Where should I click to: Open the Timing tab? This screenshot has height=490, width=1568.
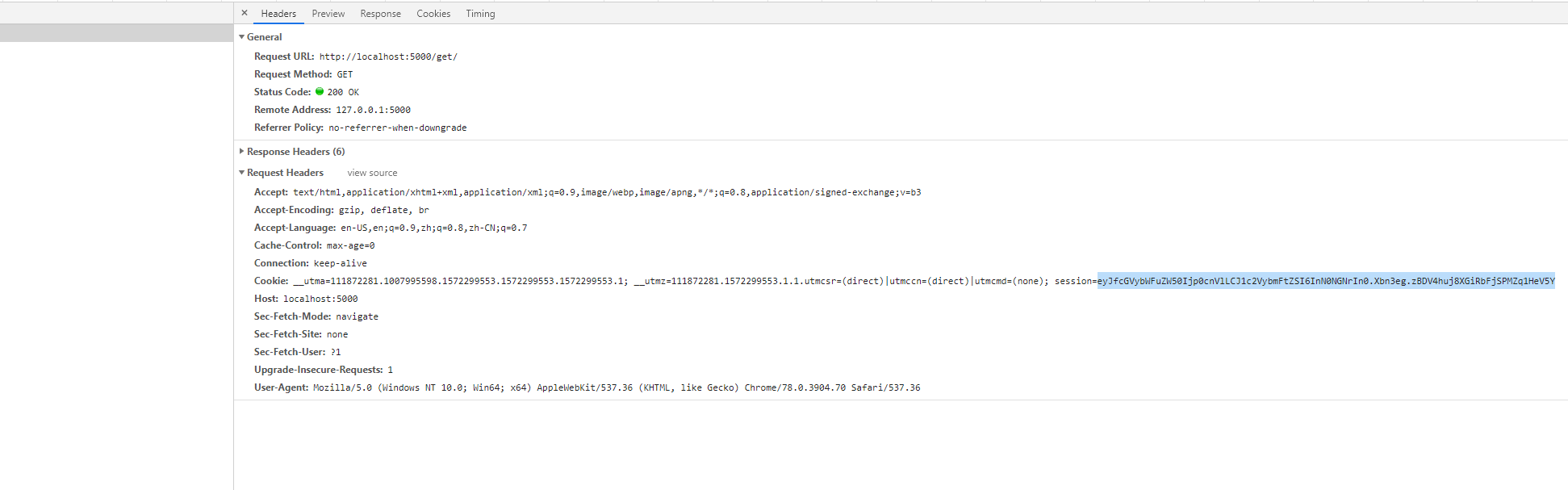pyautogui.click(x=480, y=14)
